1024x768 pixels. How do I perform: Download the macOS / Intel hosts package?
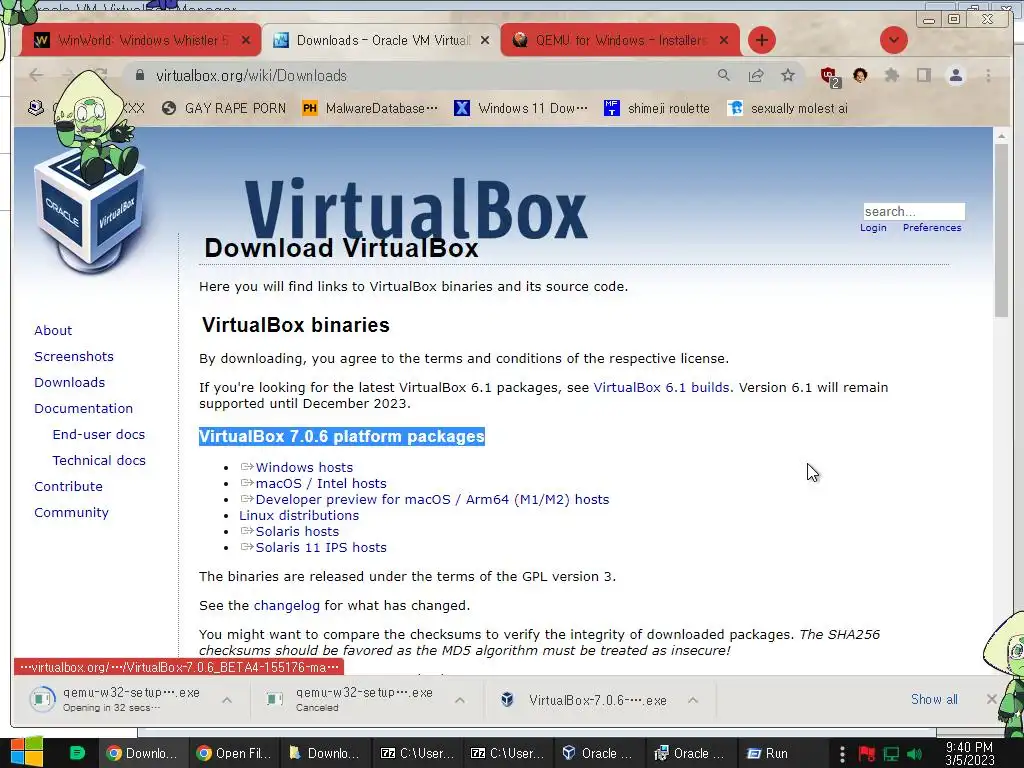321,483
